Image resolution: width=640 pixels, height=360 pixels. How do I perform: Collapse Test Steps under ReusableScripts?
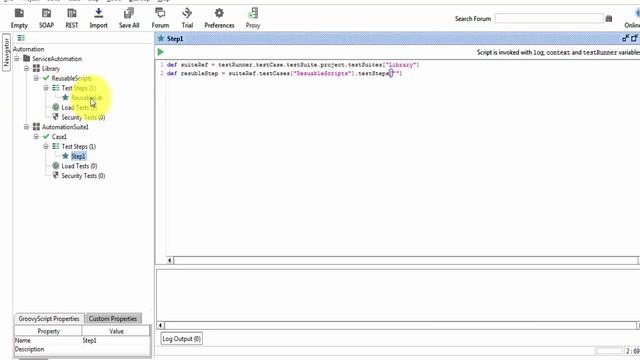point(46,88)
